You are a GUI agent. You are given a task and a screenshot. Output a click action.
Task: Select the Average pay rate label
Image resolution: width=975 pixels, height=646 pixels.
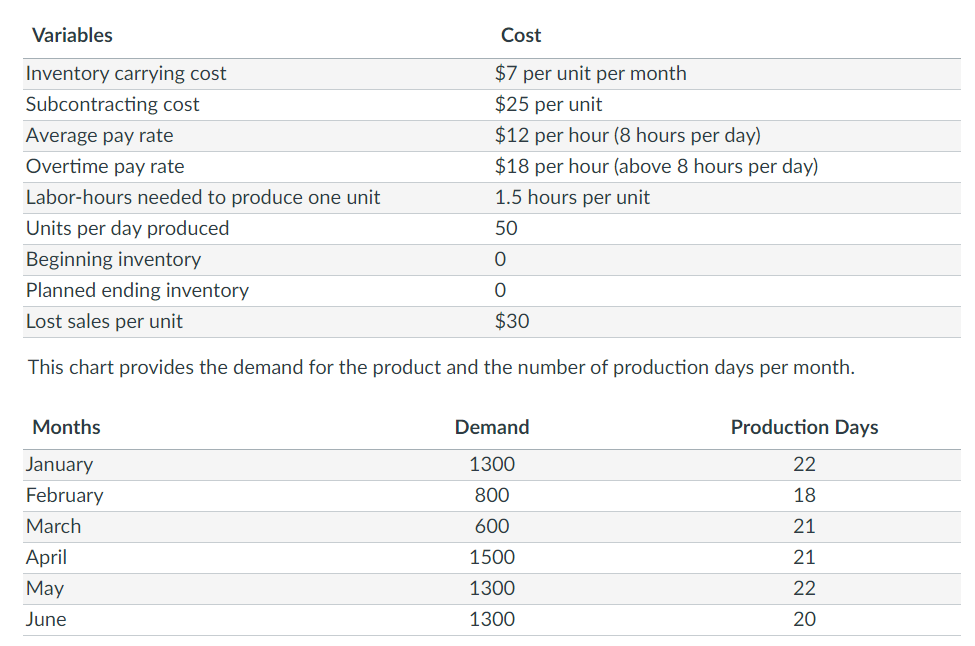point(99,135)
